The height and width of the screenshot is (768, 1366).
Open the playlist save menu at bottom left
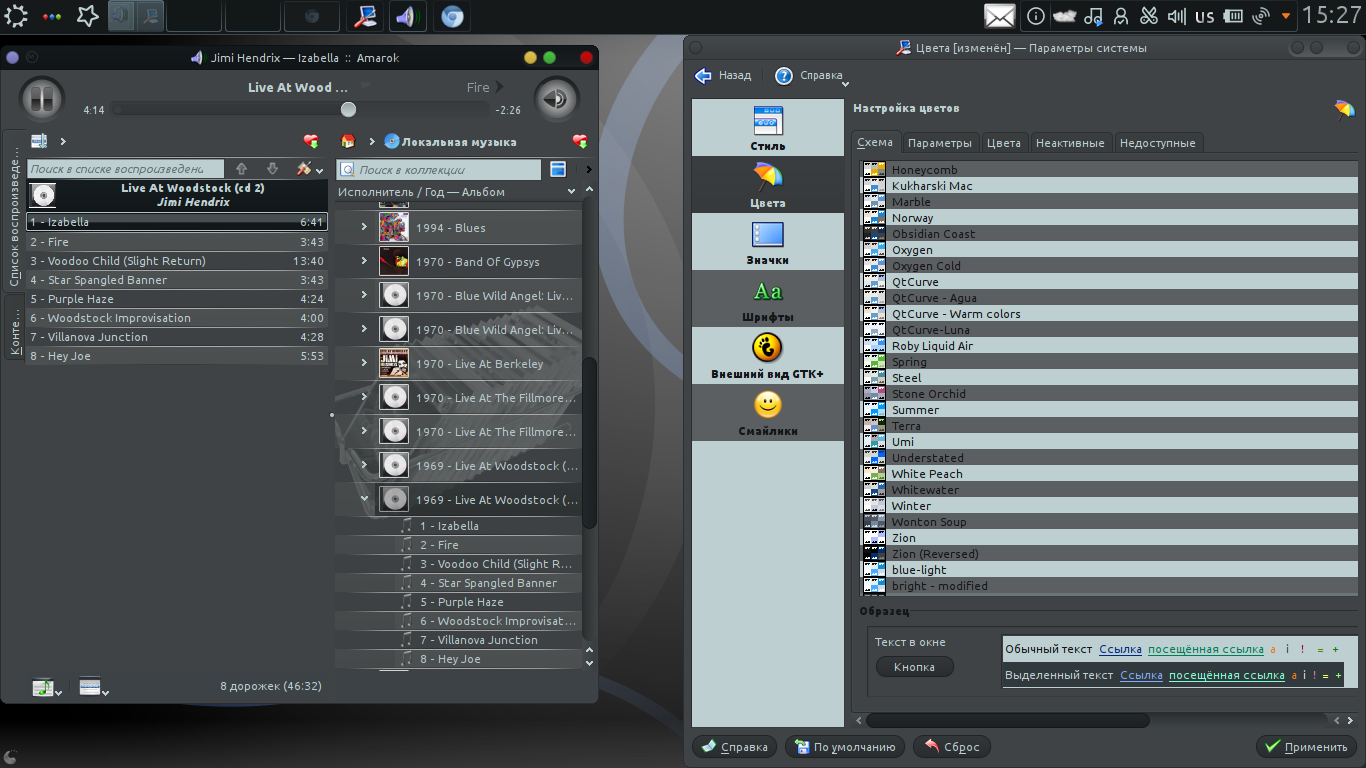coord(46,687)
